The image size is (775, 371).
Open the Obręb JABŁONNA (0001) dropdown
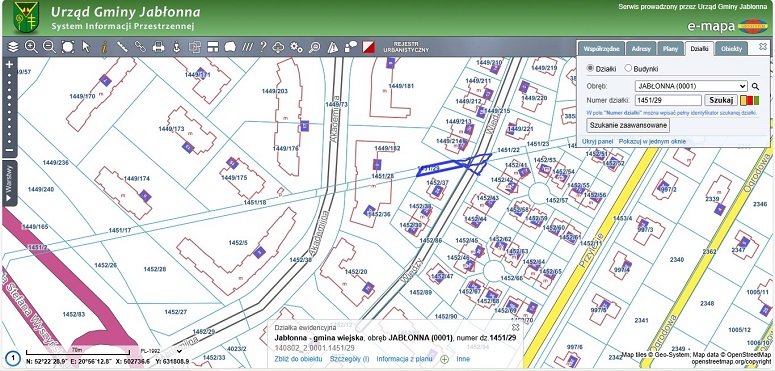(x=691, y=86)
